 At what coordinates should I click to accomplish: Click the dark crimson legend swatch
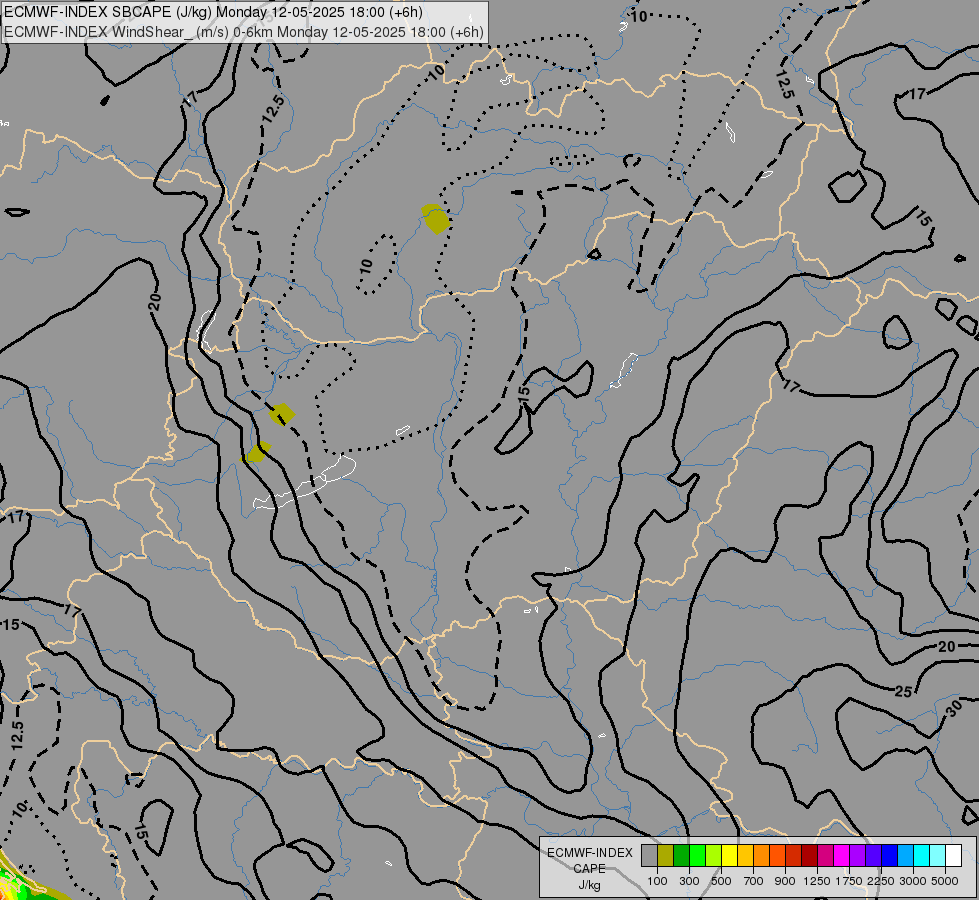pyautogui.click(x=809, y=856)
